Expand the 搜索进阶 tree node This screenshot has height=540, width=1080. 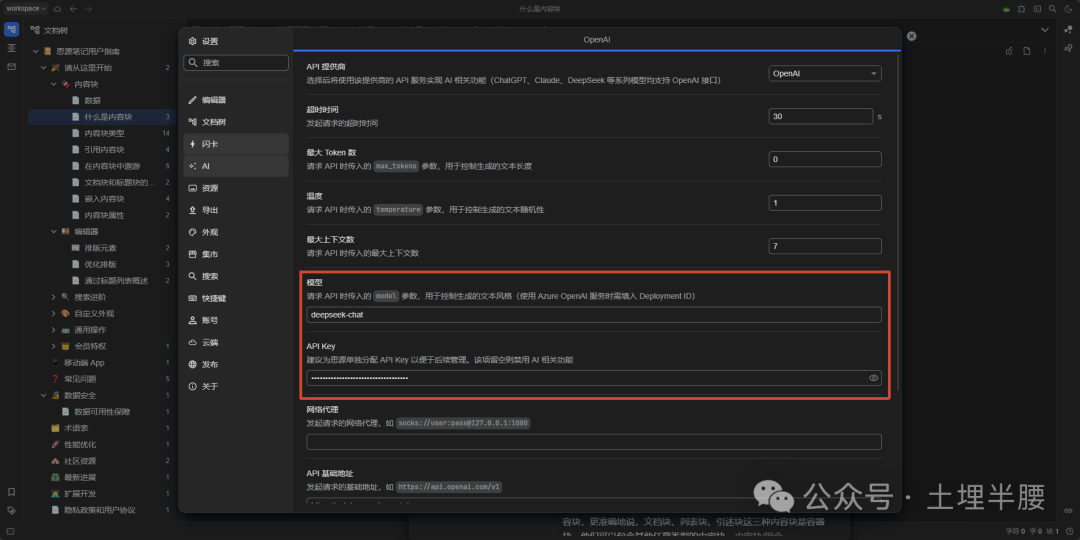click(x=54, y=297)
